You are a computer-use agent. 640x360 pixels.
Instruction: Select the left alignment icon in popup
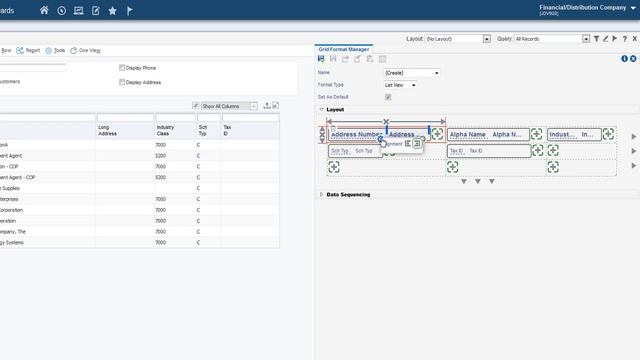tap(407, 144)
